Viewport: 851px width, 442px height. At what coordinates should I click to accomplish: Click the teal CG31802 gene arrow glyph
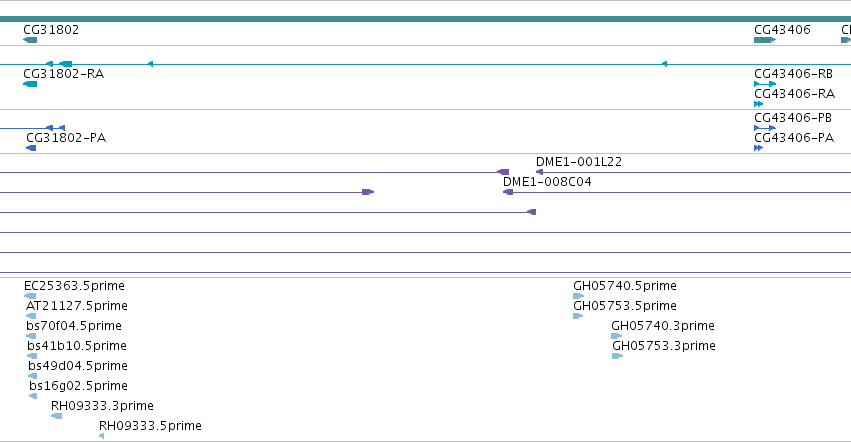point(30,40)
